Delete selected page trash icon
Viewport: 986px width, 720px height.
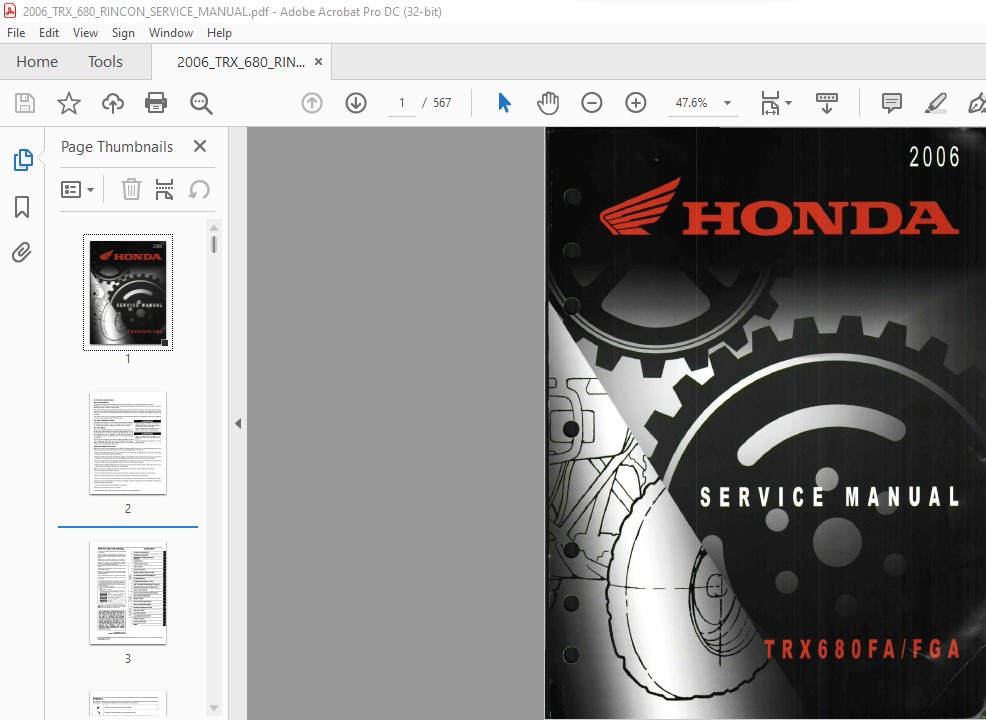click(131, 189)
